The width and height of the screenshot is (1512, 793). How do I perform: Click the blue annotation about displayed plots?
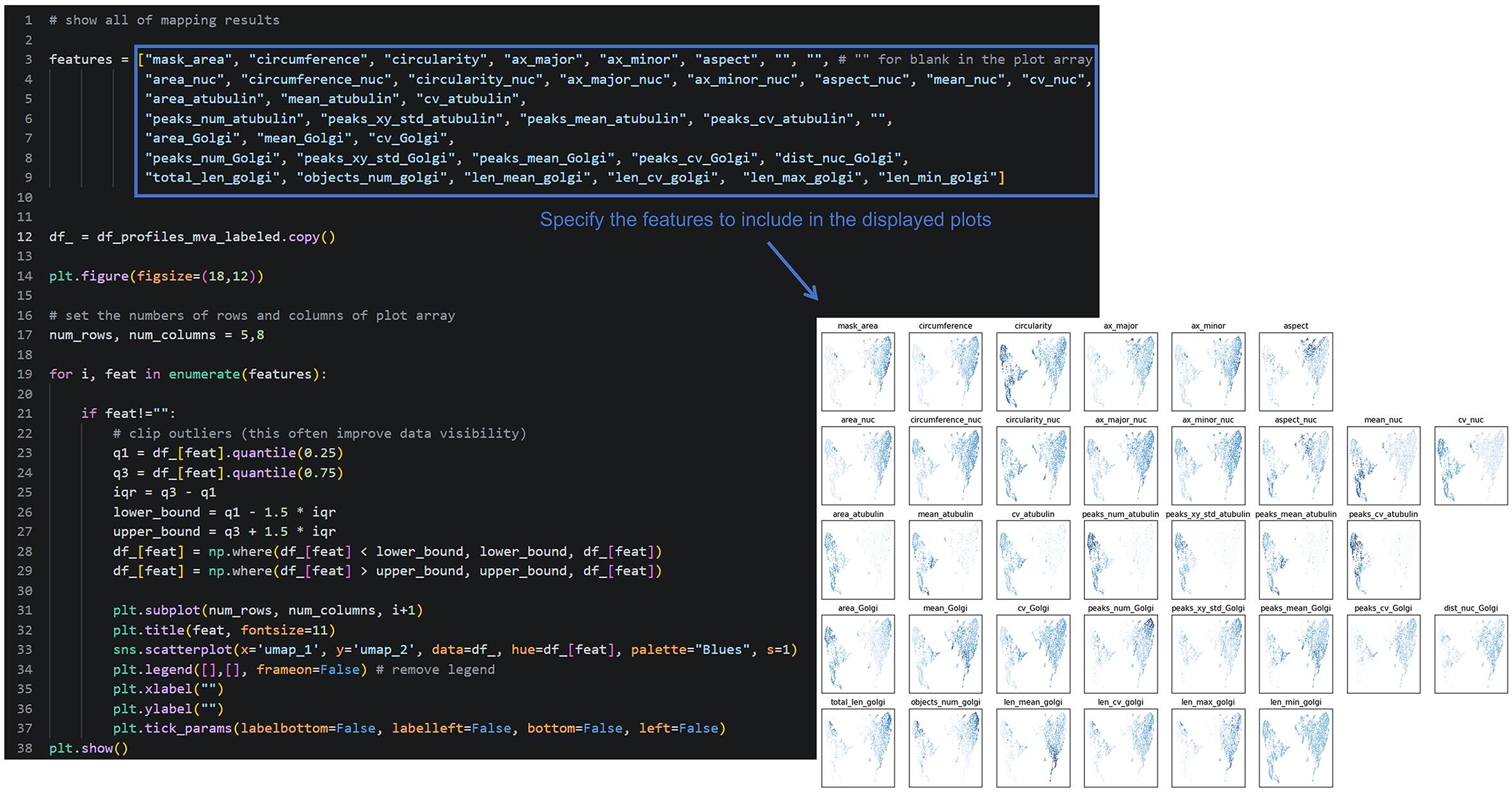pyautogui.click(x=765, y=220)
